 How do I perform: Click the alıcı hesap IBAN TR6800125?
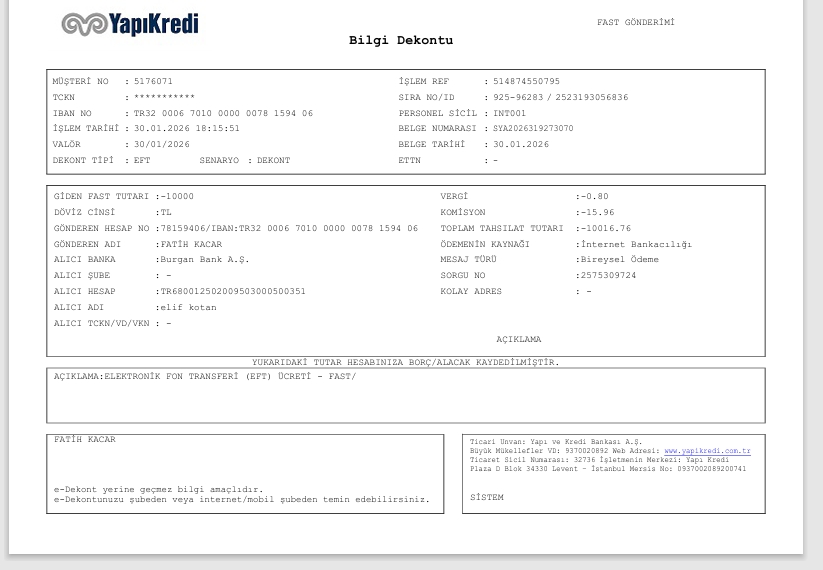(233, 291)
